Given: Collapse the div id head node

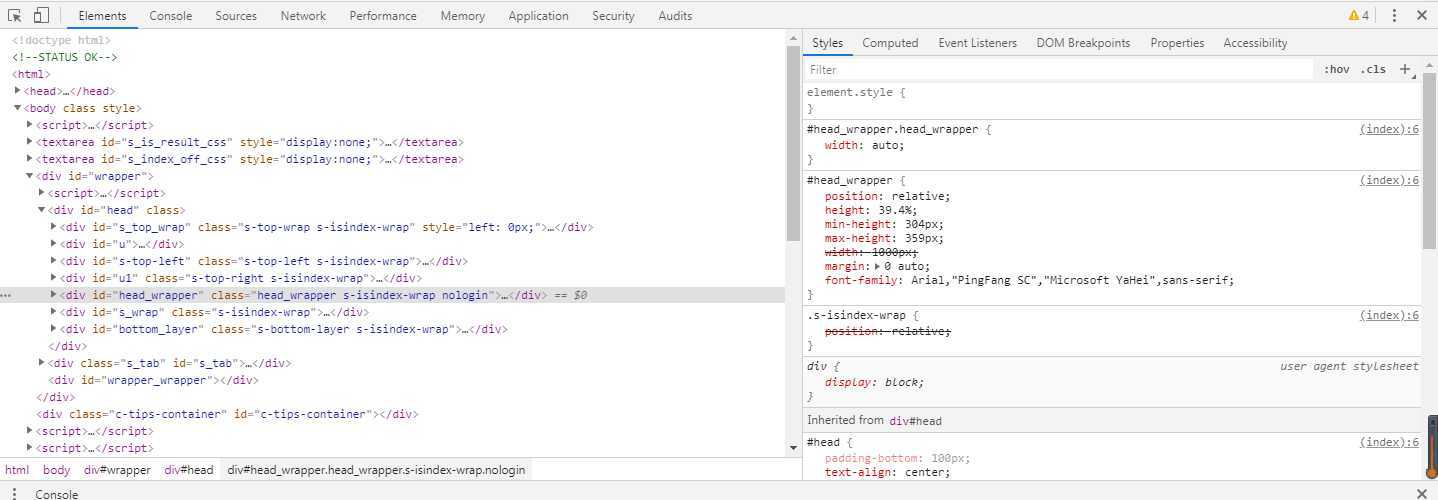Looking at the screenshot, I should tap(42, 210).
